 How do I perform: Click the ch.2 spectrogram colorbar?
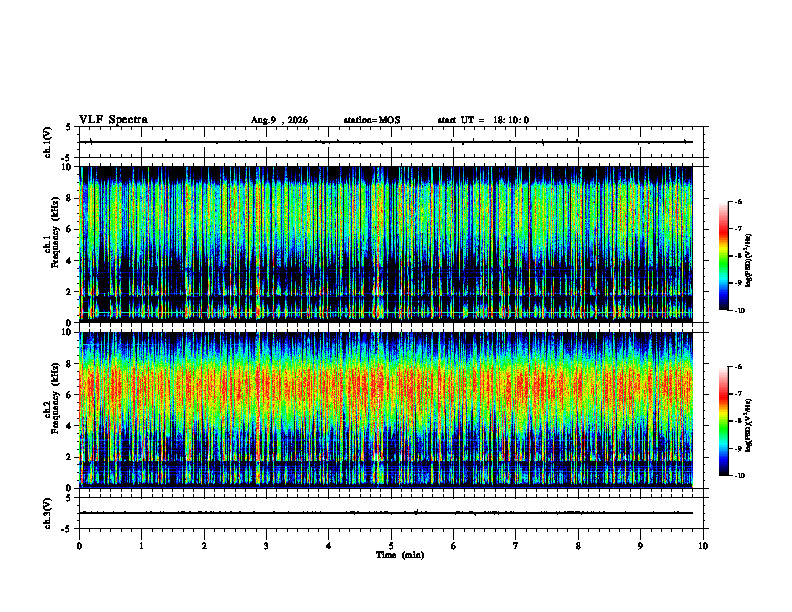point(723,421)
